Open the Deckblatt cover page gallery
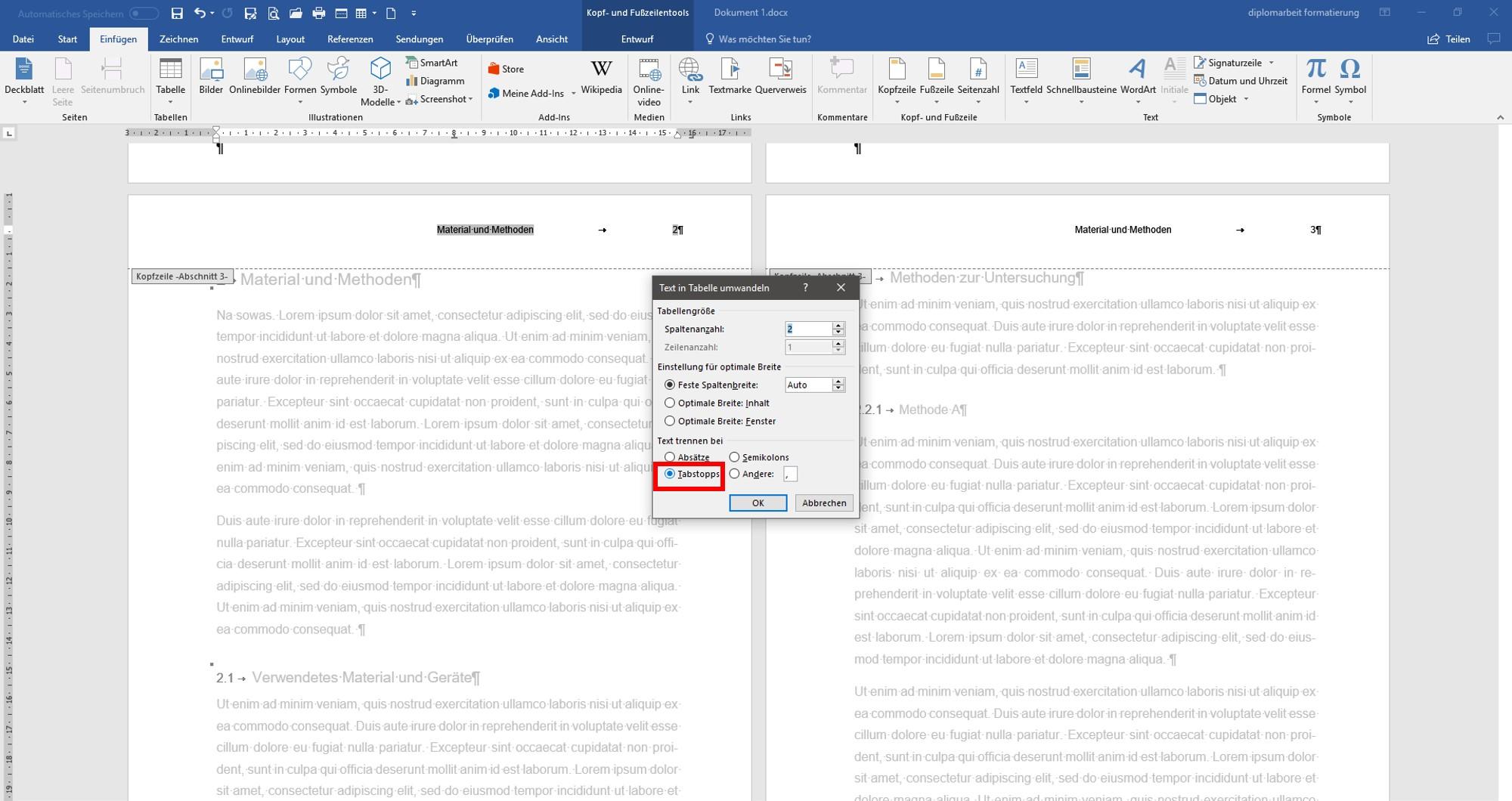Image resolution: width=1512 pixels, height=801 pixels. point(24,81)
